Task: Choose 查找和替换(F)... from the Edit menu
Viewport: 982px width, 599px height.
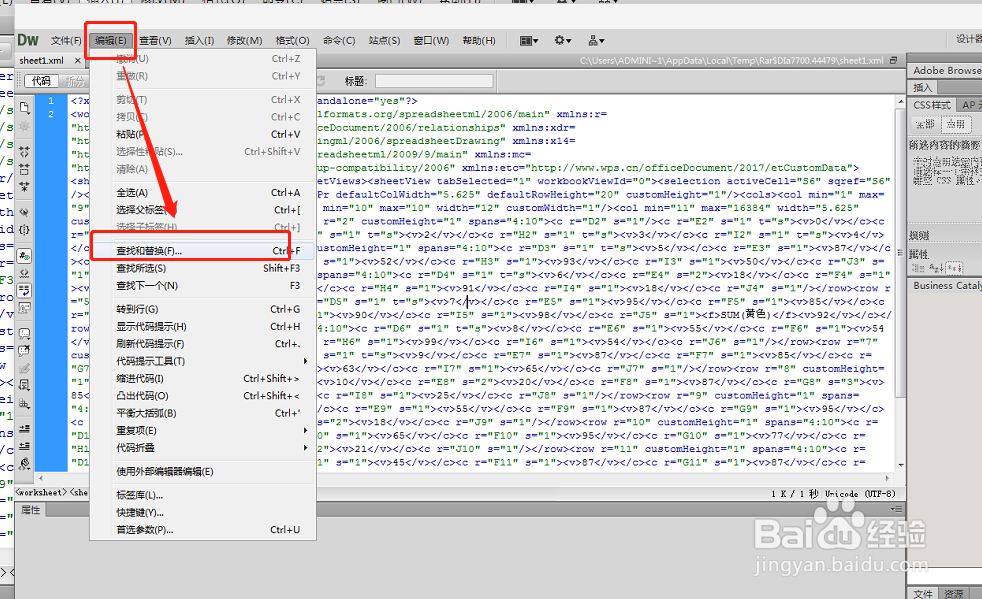Action: [x=202, y=251]
